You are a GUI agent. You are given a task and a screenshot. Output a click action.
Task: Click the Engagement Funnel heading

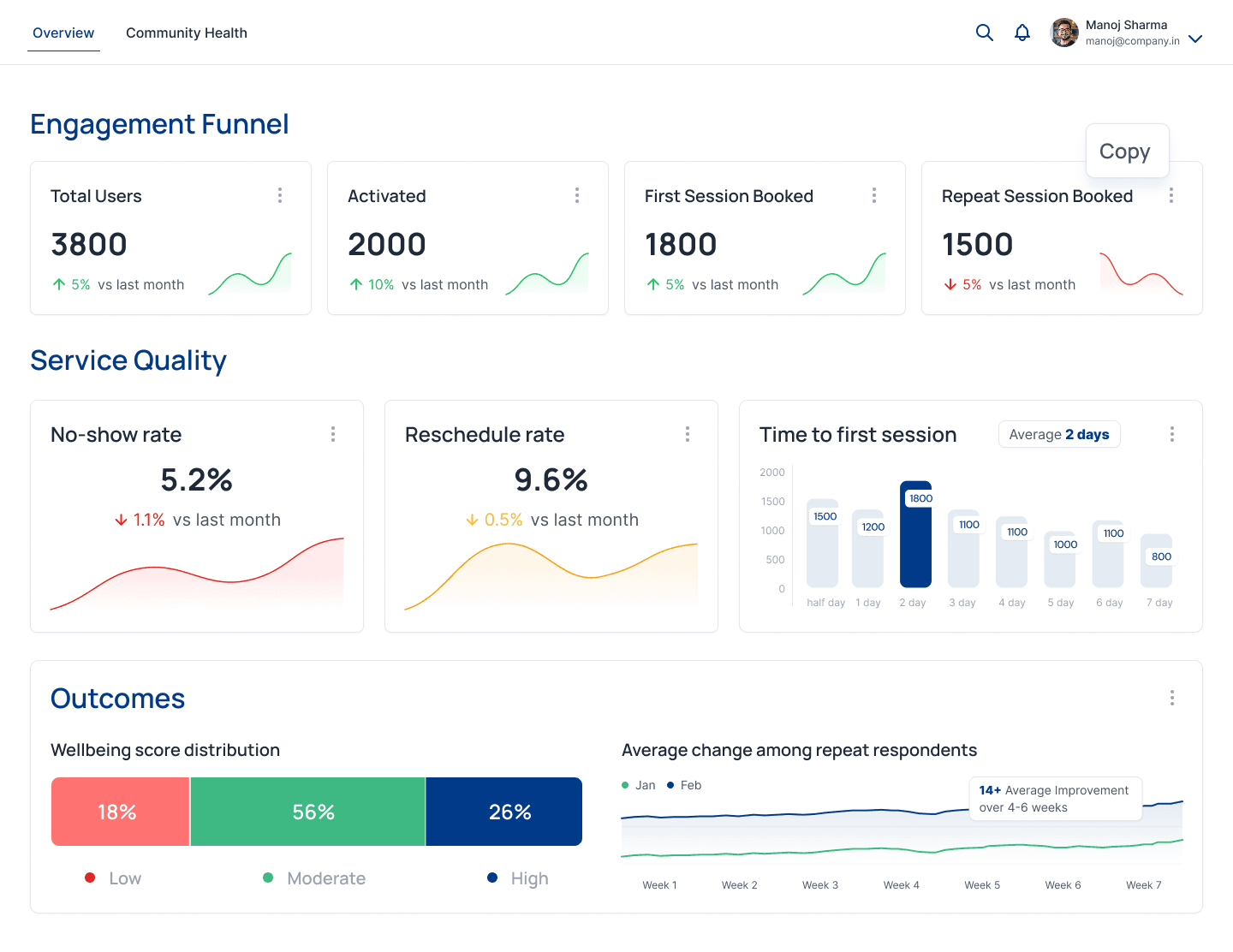pos(159,124)
